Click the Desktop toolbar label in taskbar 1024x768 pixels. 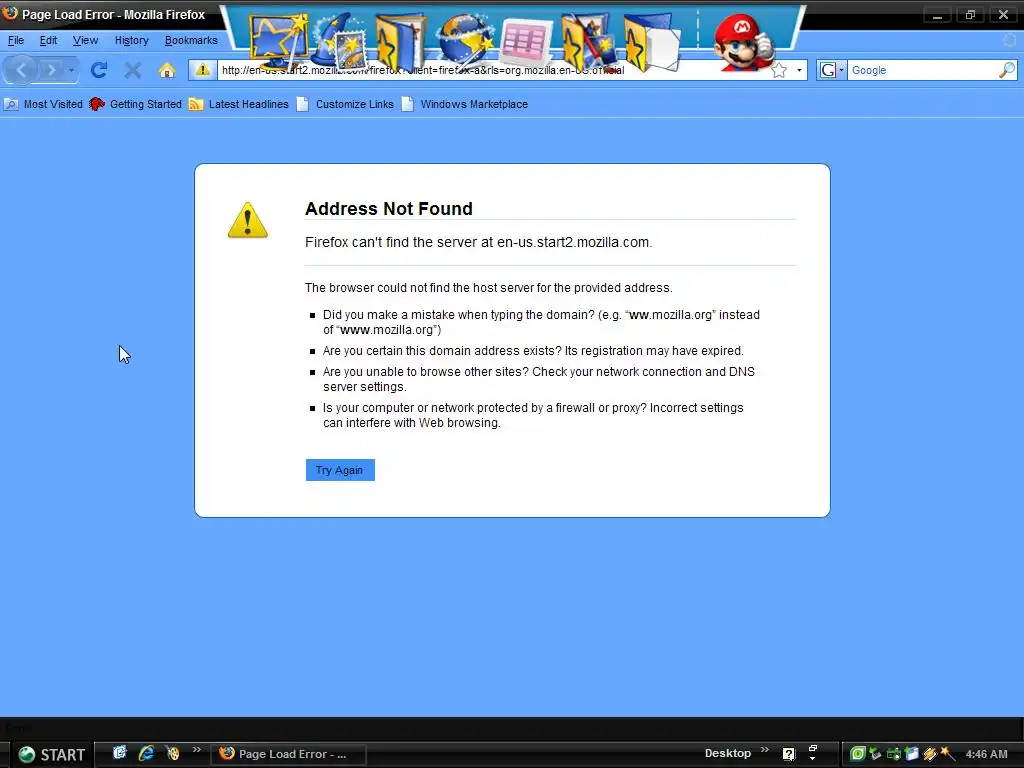tap(728, 754)
